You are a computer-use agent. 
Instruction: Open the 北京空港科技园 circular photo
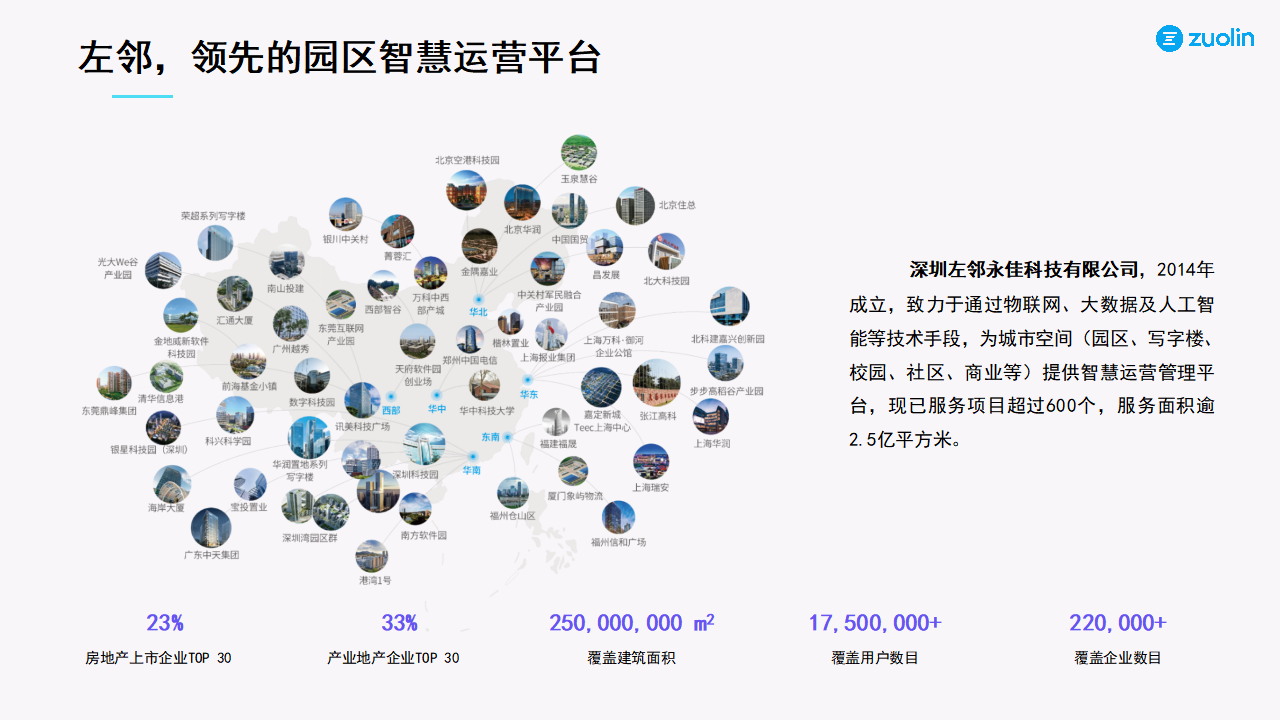tap(466, 190)
